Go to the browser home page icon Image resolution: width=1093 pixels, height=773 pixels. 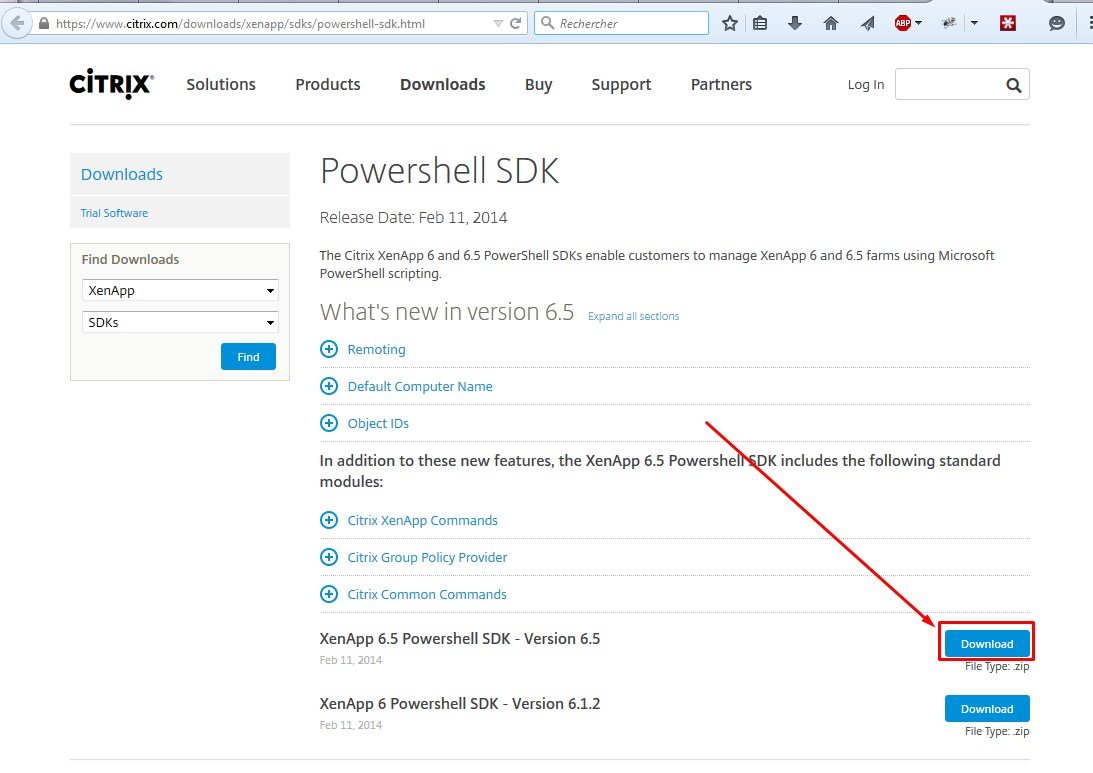(830, 23)
